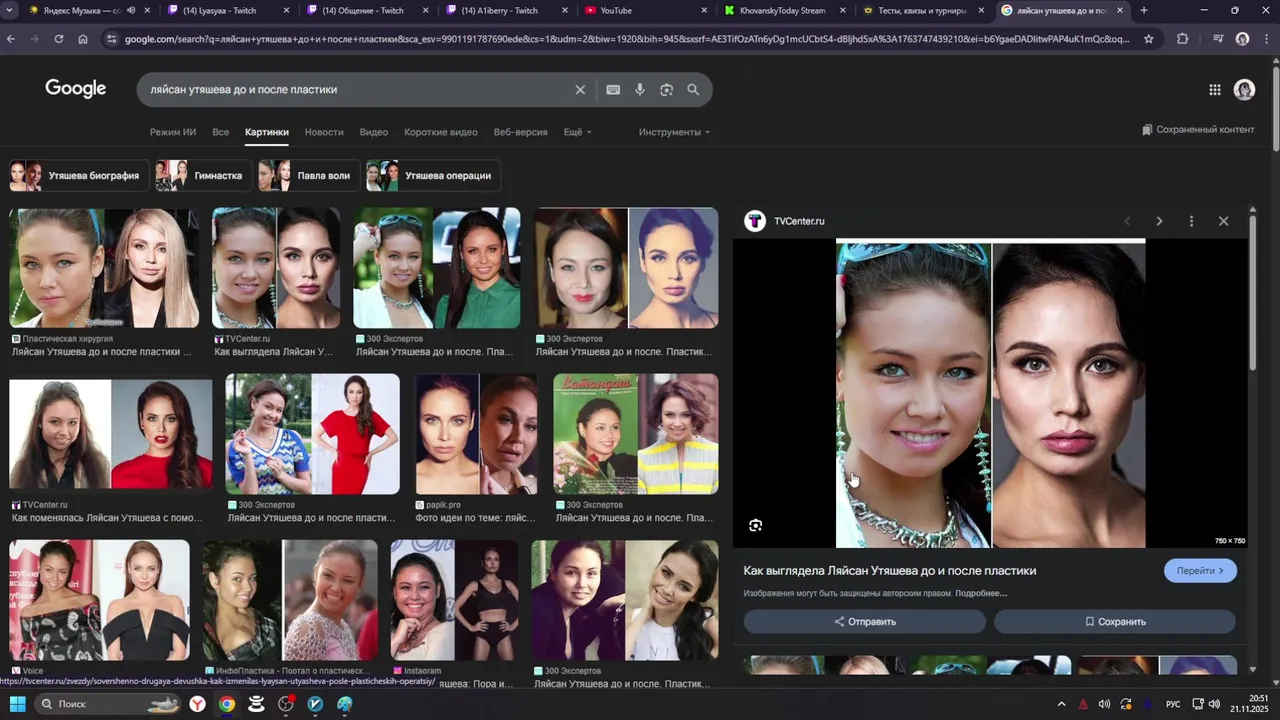Follow the Подробнее copyright link

(x=981, y=593)
